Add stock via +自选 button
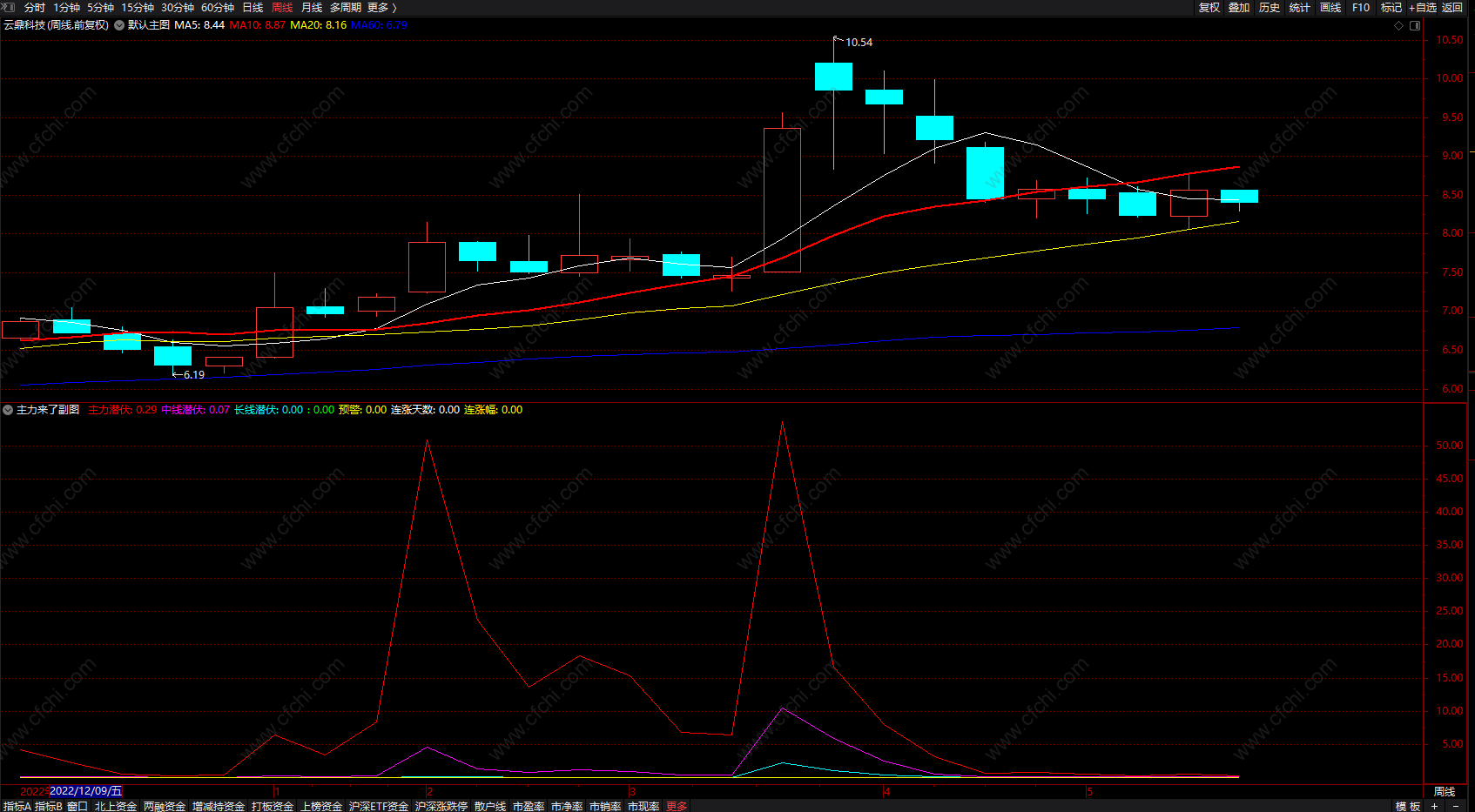The image size is (1475, 812). [x=1423, y=8]
